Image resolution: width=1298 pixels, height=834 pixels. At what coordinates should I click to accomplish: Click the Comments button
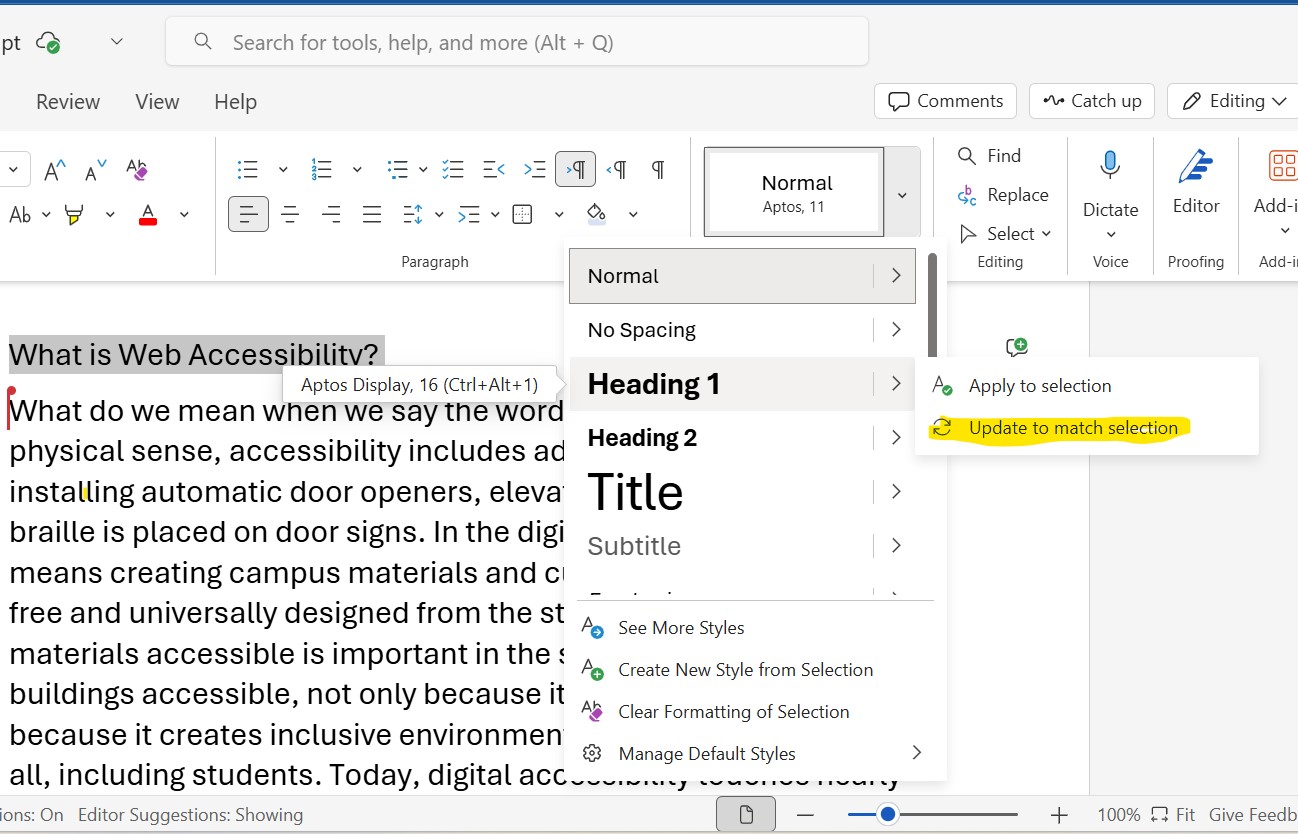pos(945,101)
